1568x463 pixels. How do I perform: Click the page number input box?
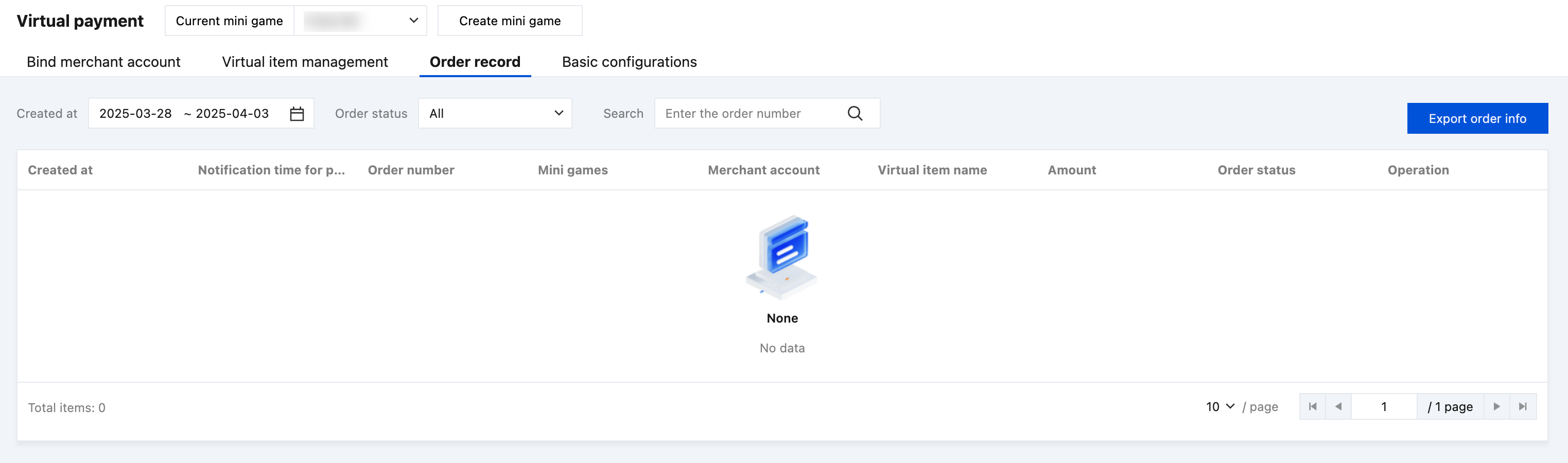tap(1384, 406)
